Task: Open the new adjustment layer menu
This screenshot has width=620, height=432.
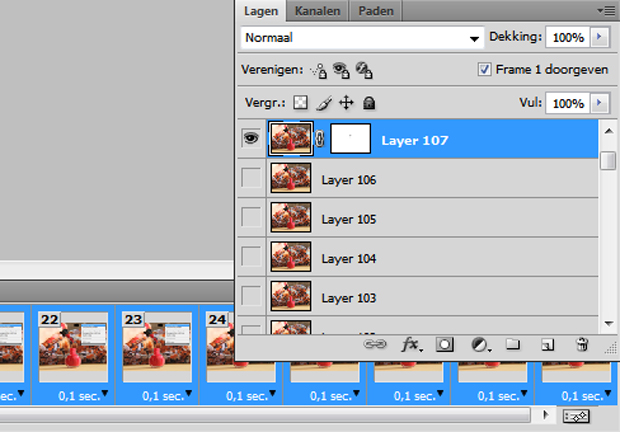Action: [x=480, y=345]
